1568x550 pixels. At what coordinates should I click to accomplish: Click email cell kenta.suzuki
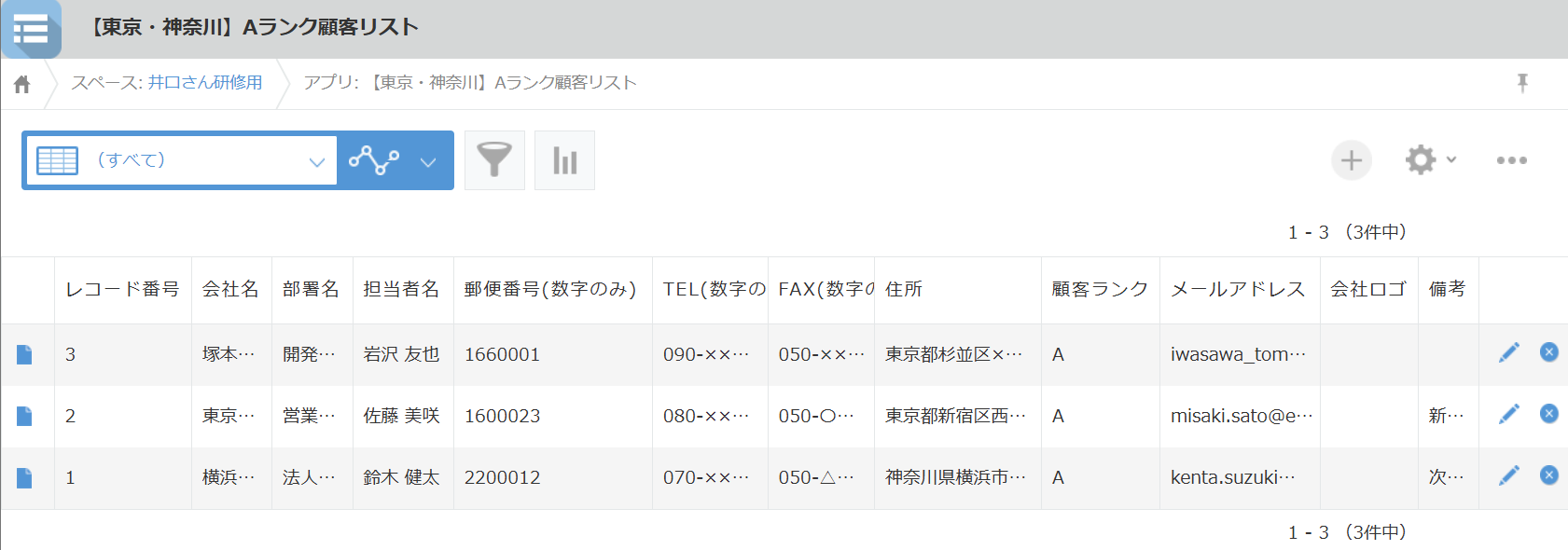point(1239,477)
